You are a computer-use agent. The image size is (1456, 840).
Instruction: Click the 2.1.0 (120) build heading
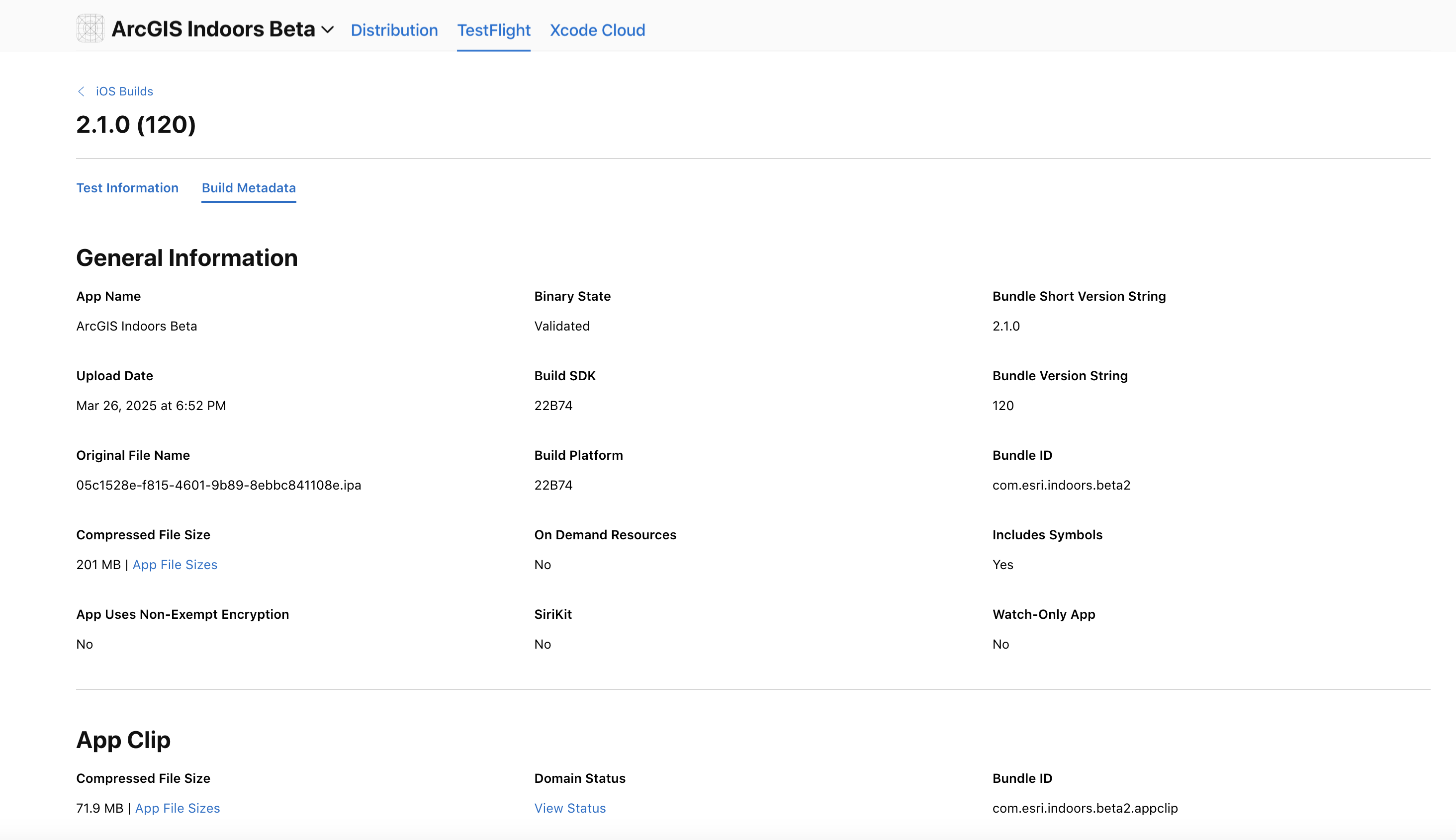136,125
